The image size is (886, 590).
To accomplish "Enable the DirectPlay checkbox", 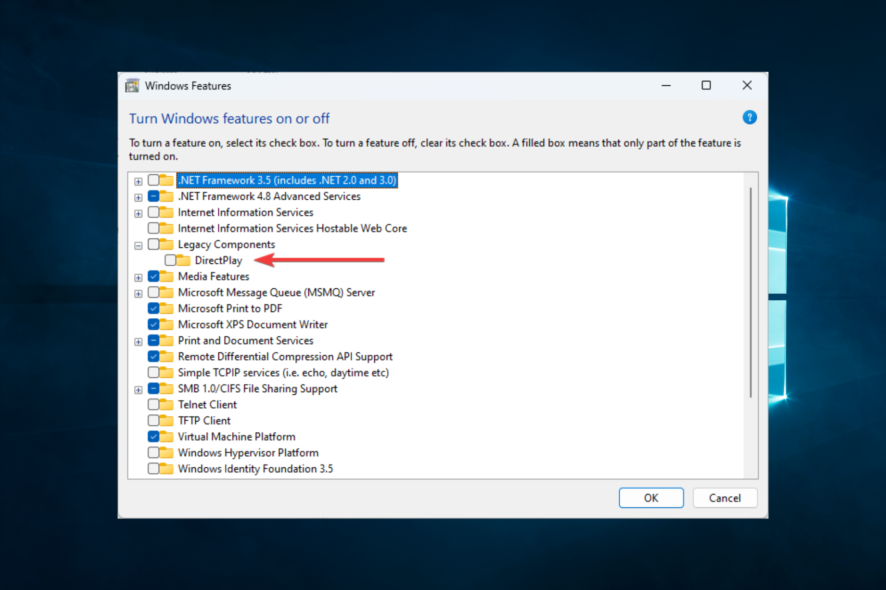I will tap(170, 260).
